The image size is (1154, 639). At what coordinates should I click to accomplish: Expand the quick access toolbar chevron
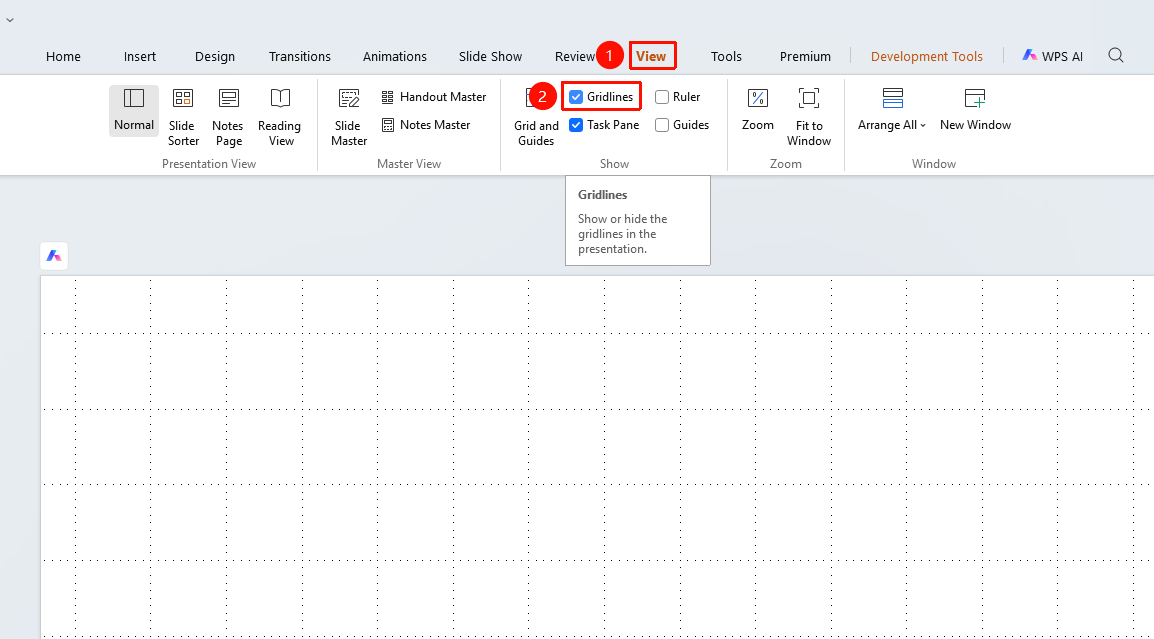point(10,20)
